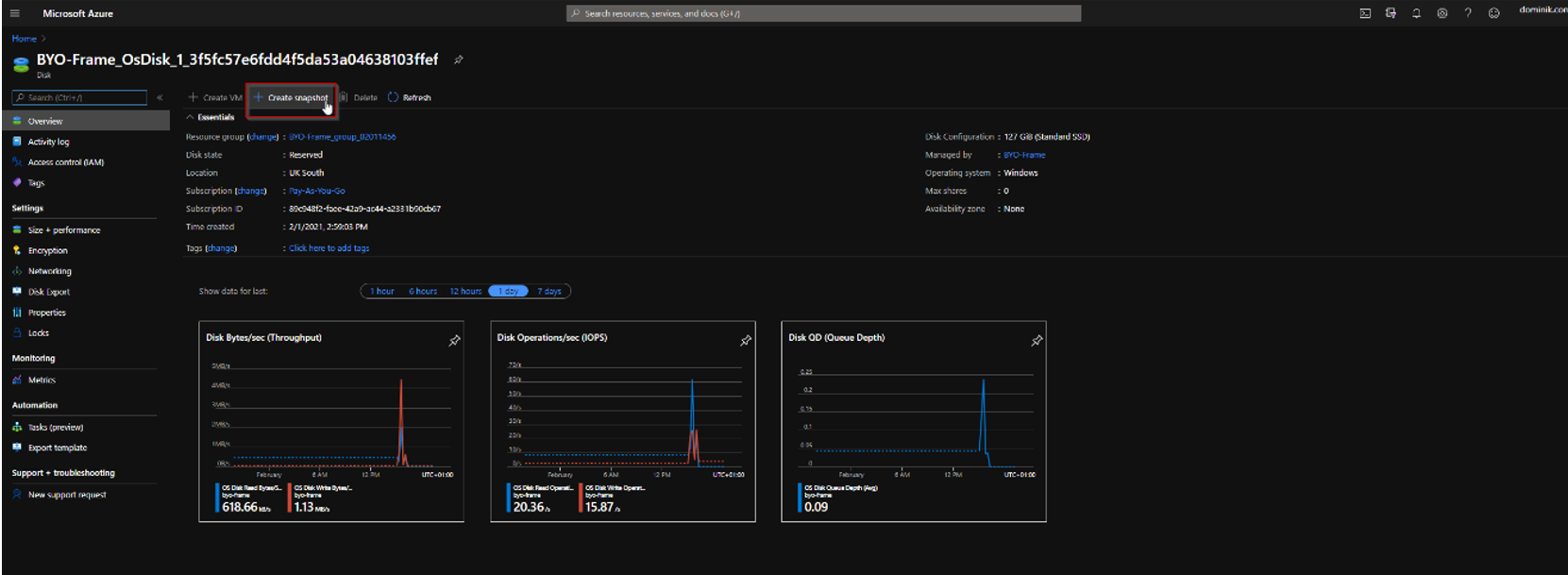Open the Pay-As-You-Go subscription link
Screen dimensions: 1568x575
(317, 191)
